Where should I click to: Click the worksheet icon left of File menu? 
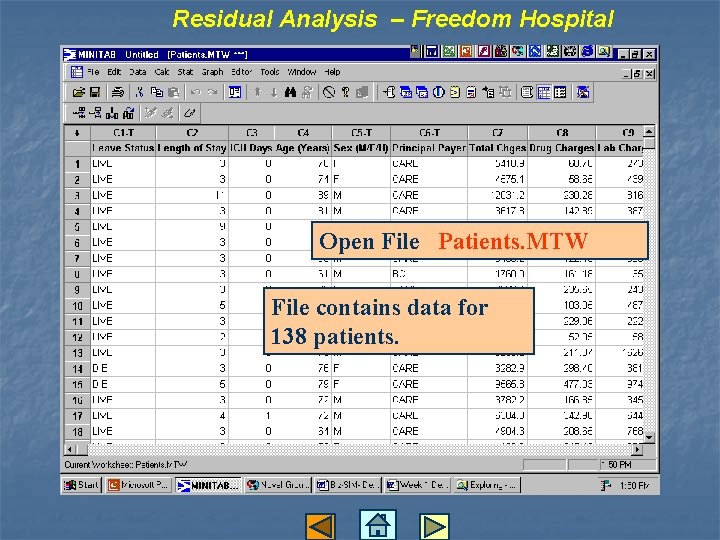(x=77, y=72)
